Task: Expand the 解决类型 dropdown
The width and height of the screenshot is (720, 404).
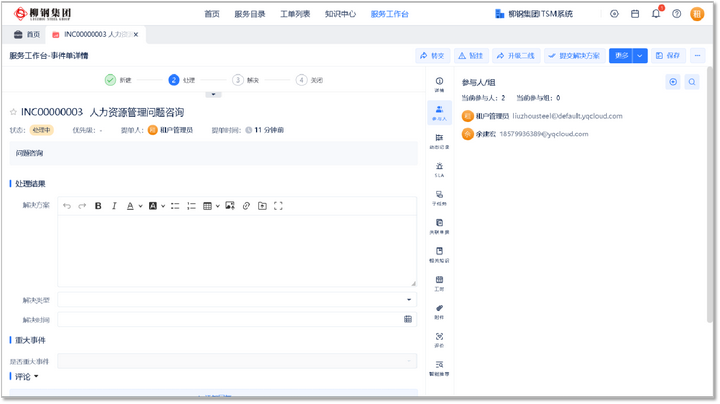Action: pos(408,299)
